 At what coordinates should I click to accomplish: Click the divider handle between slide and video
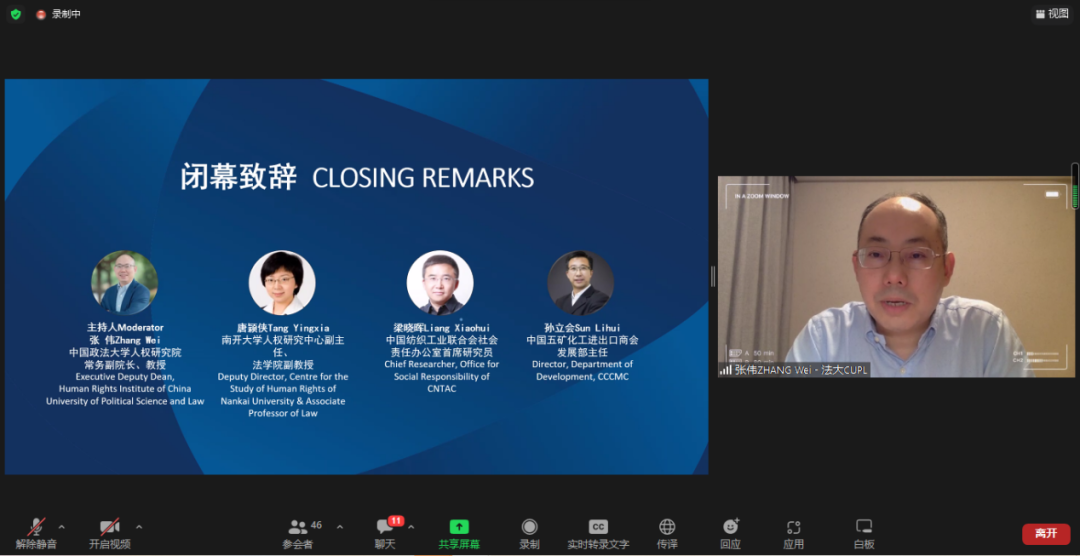[713, 276]
